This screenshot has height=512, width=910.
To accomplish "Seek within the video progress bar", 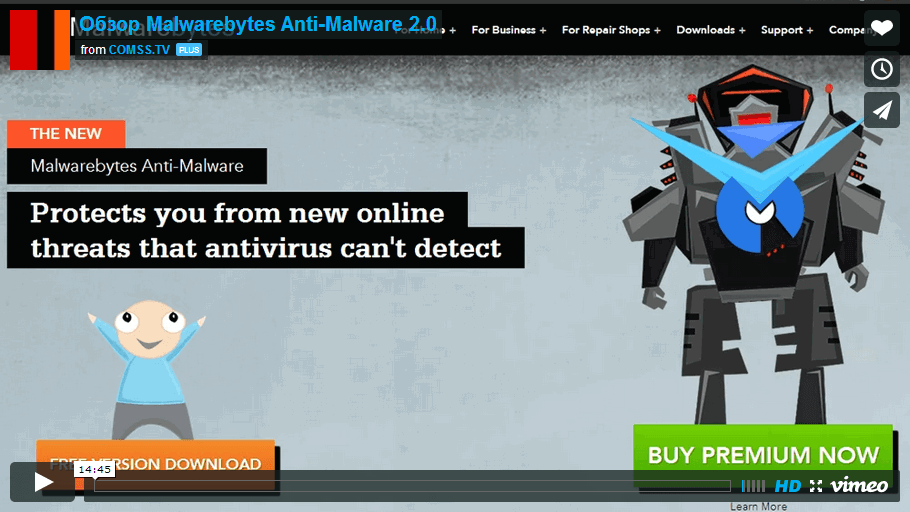I will 412,486.
